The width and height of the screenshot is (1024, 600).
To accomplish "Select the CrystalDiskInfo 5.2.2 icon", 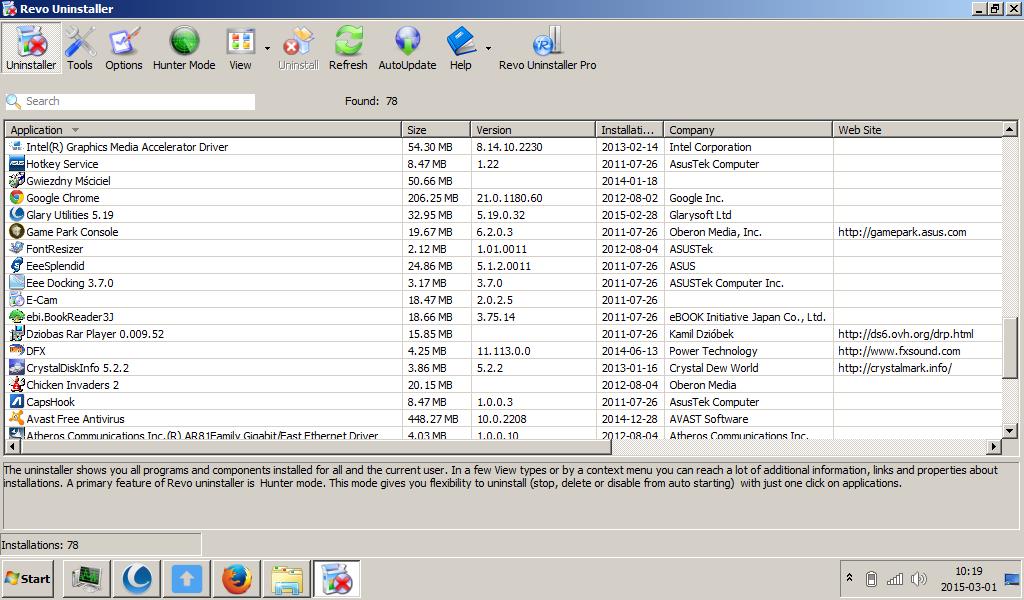I will tap(17, 368).
